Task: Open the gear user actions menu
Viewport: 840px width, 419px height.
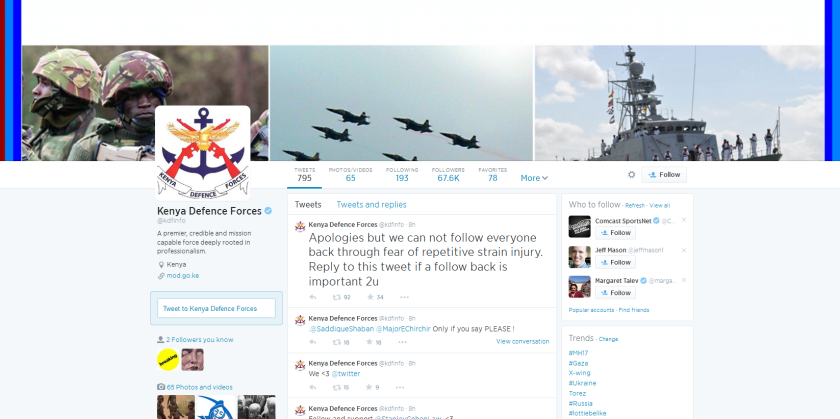Action: (x=631, y=175)
